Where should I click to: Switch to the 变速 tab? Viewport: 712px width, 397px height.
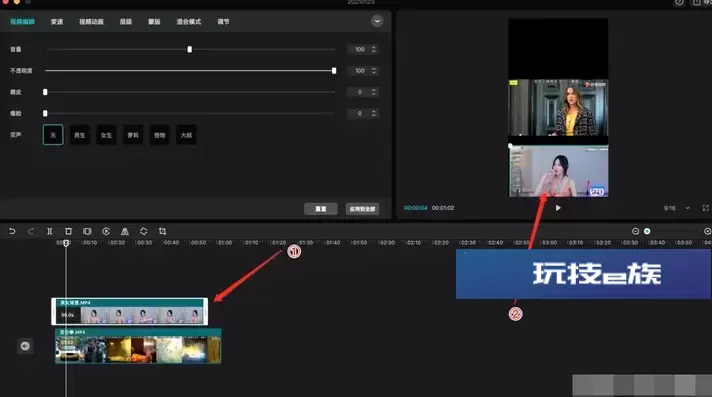point(57,22)
